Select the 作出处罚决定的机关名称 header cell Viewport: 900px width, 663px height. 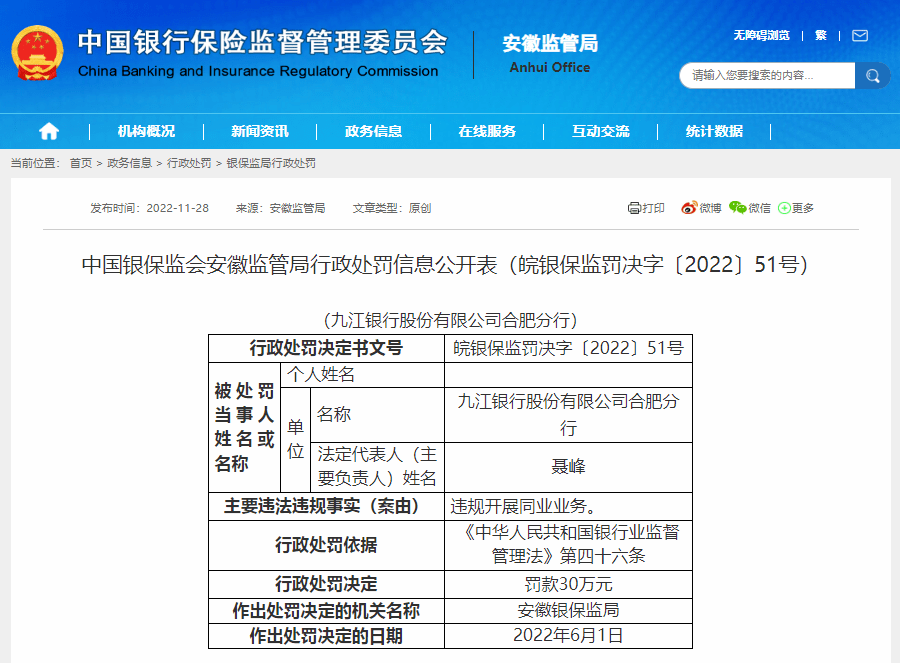point(326,611)
